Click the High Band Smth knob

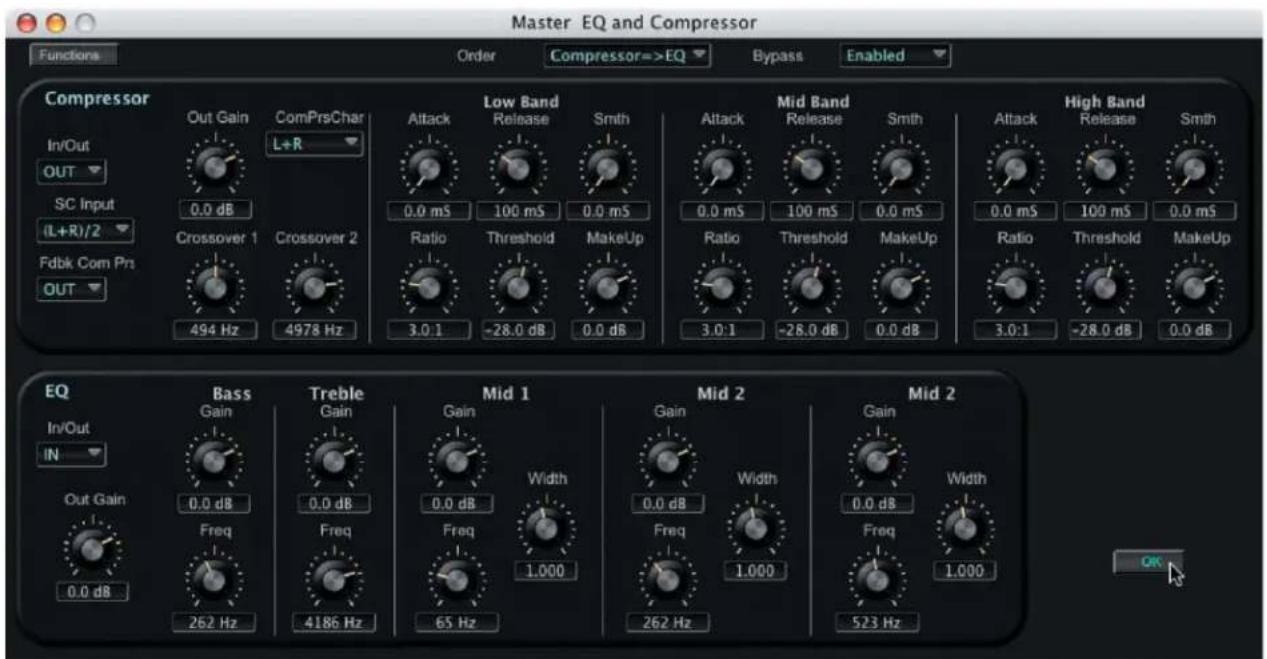pos(1196,169)
